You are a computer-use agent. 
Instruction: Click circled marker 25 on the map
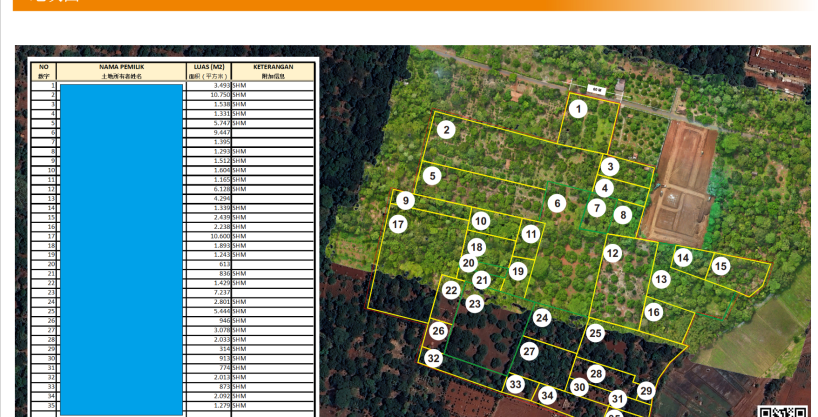point(595,333)
